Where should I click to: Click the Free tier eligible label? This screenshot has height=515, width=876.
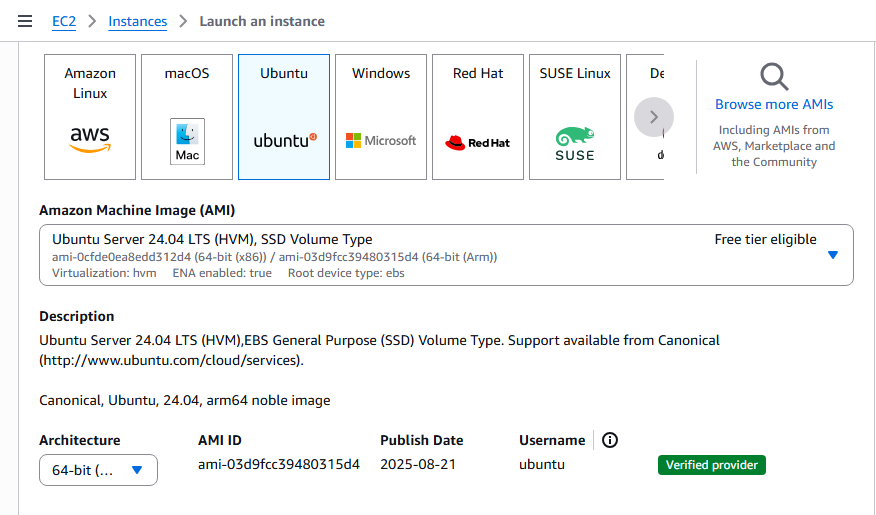765,240
